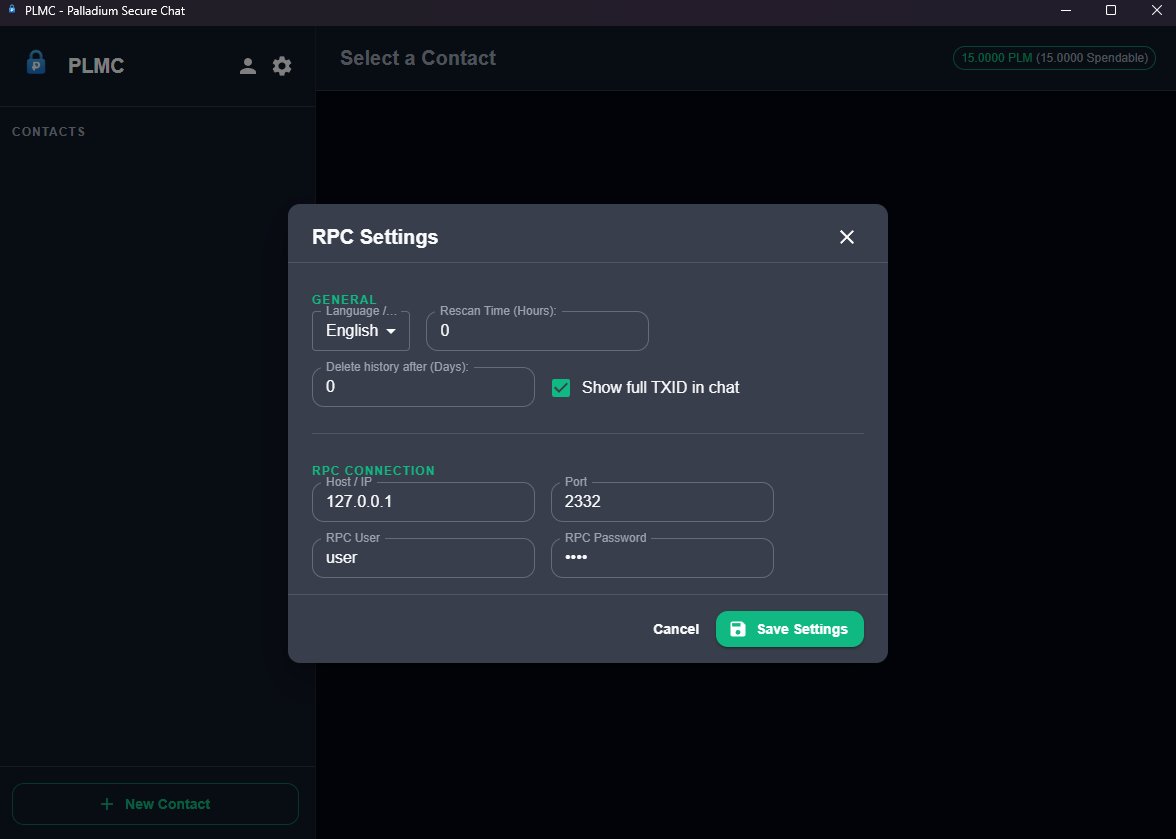Click the New Contact button
The height and width of the screenshot is (839, 1176).
[155, 803]
